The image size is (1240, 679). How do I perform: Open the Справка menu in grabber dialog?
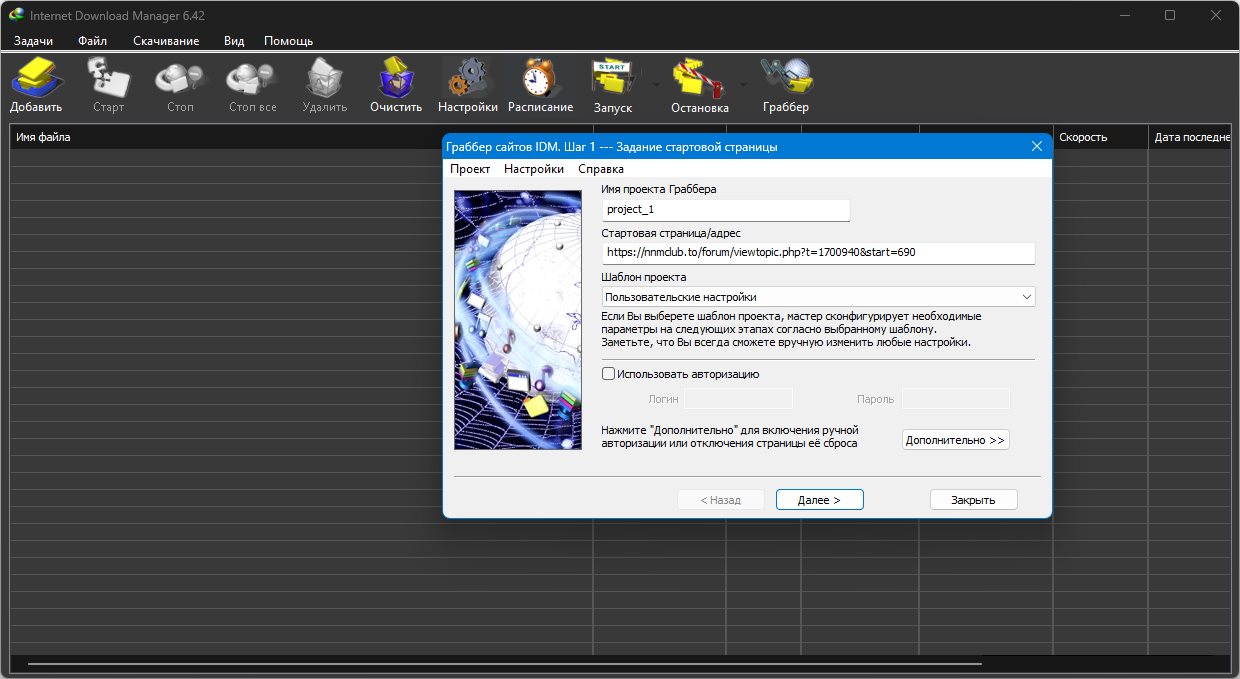(x=601, y=169)
